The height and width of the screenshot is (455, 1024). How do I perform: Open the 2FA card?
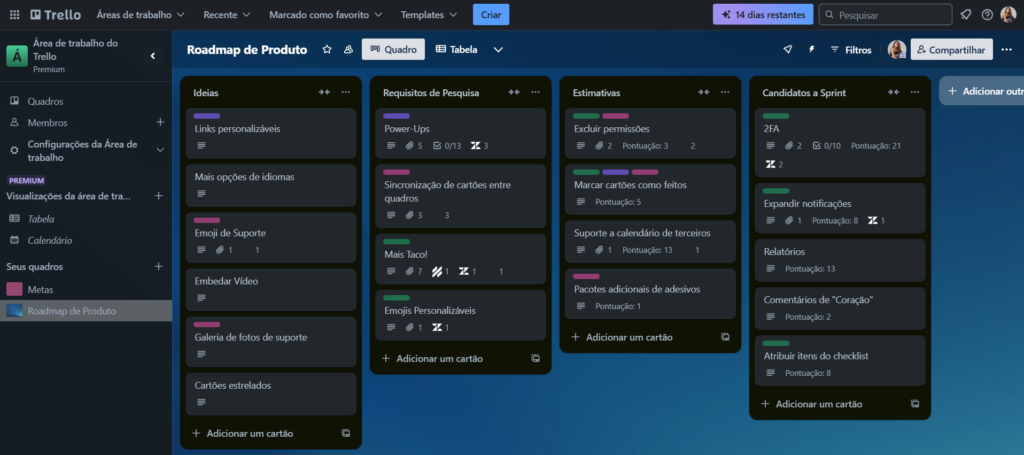tap(840, 142)
